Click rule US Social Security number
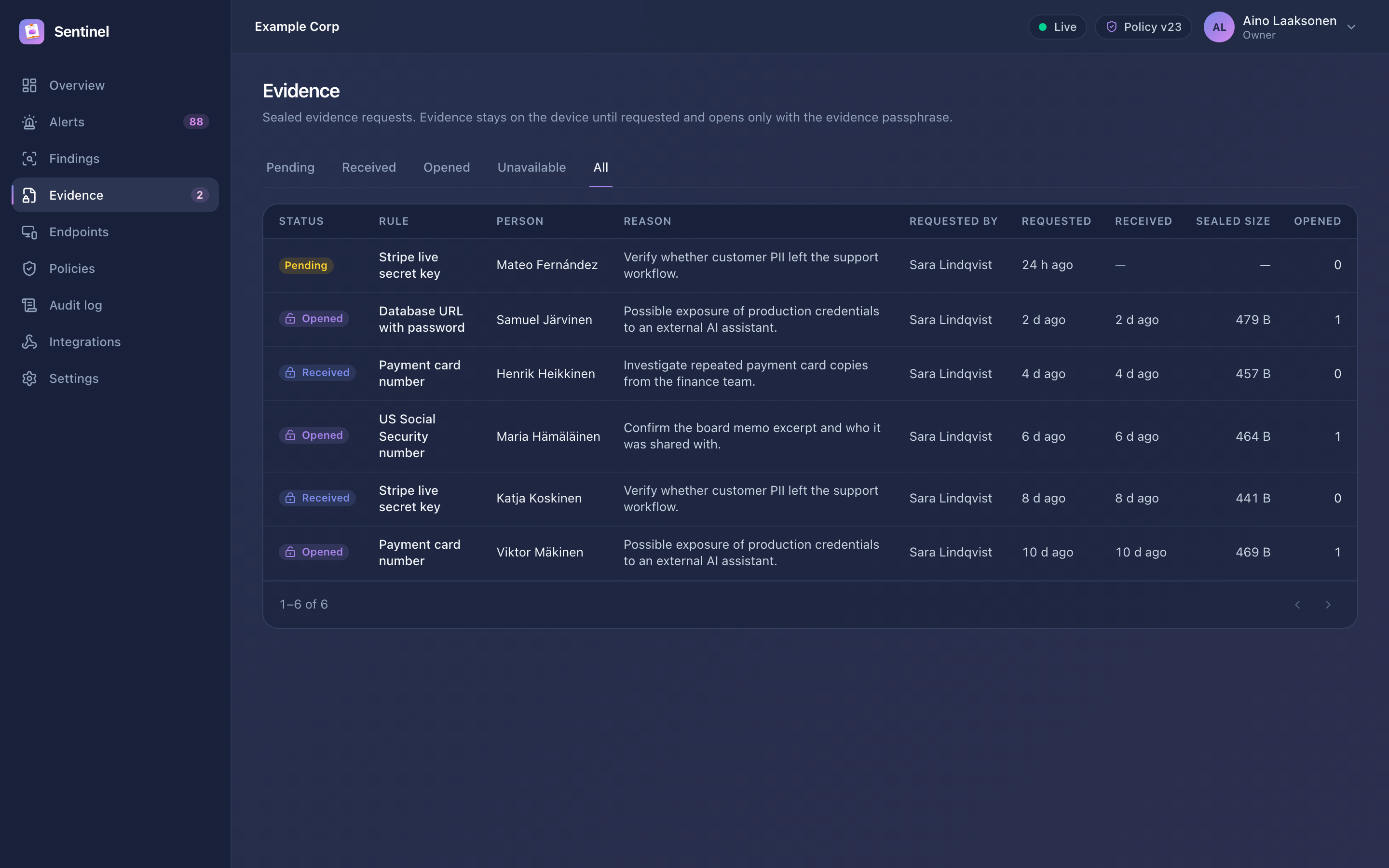1389x868 pixels. tap(407, 436)
